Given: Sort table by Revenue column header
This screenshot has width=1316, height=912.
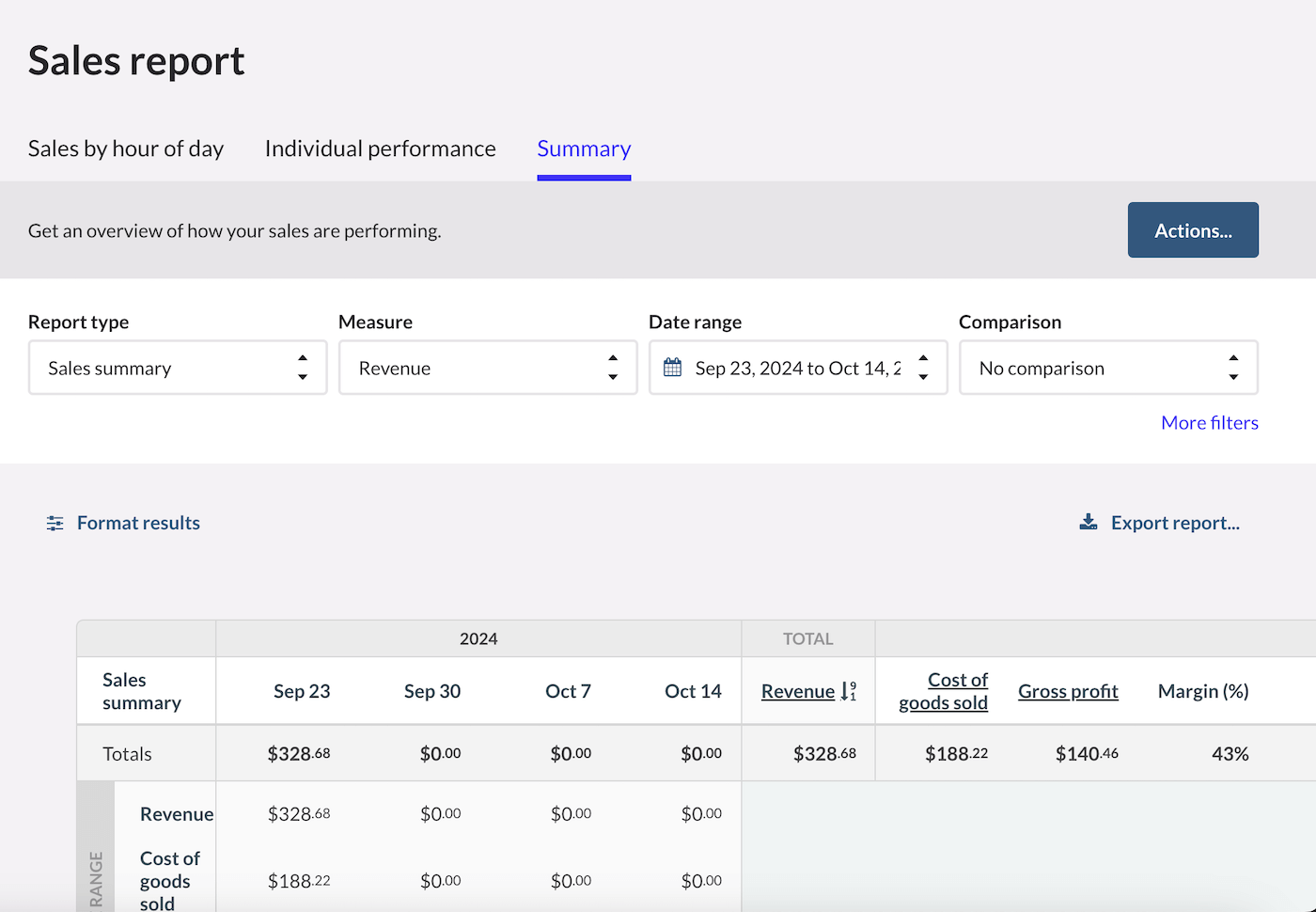Looking at the screenshot, I should pyautogui.click(x=797, y=691).
